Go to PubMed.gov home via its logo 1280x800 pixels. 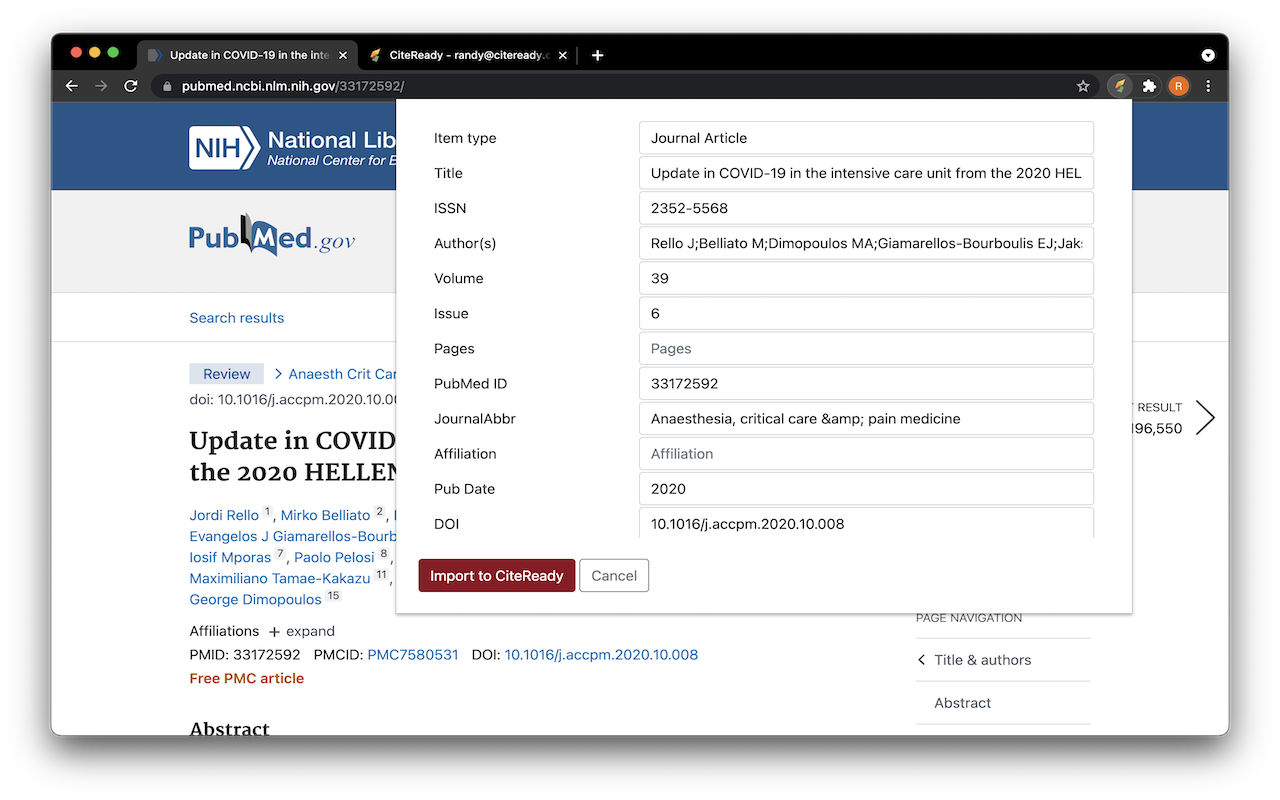click(272, 238)
